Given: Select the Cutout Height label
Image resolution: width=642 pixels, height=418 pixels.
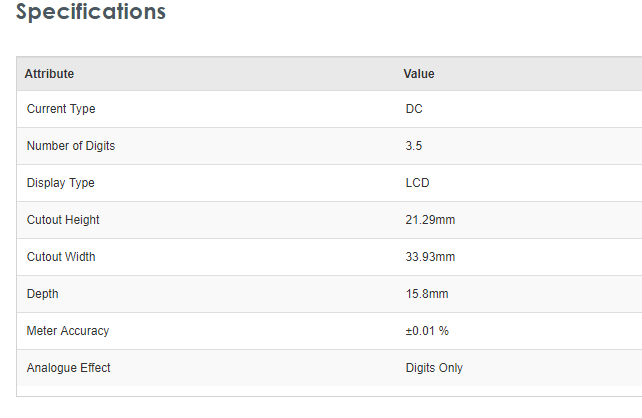Looking at the screenshot, I should 63,220.
